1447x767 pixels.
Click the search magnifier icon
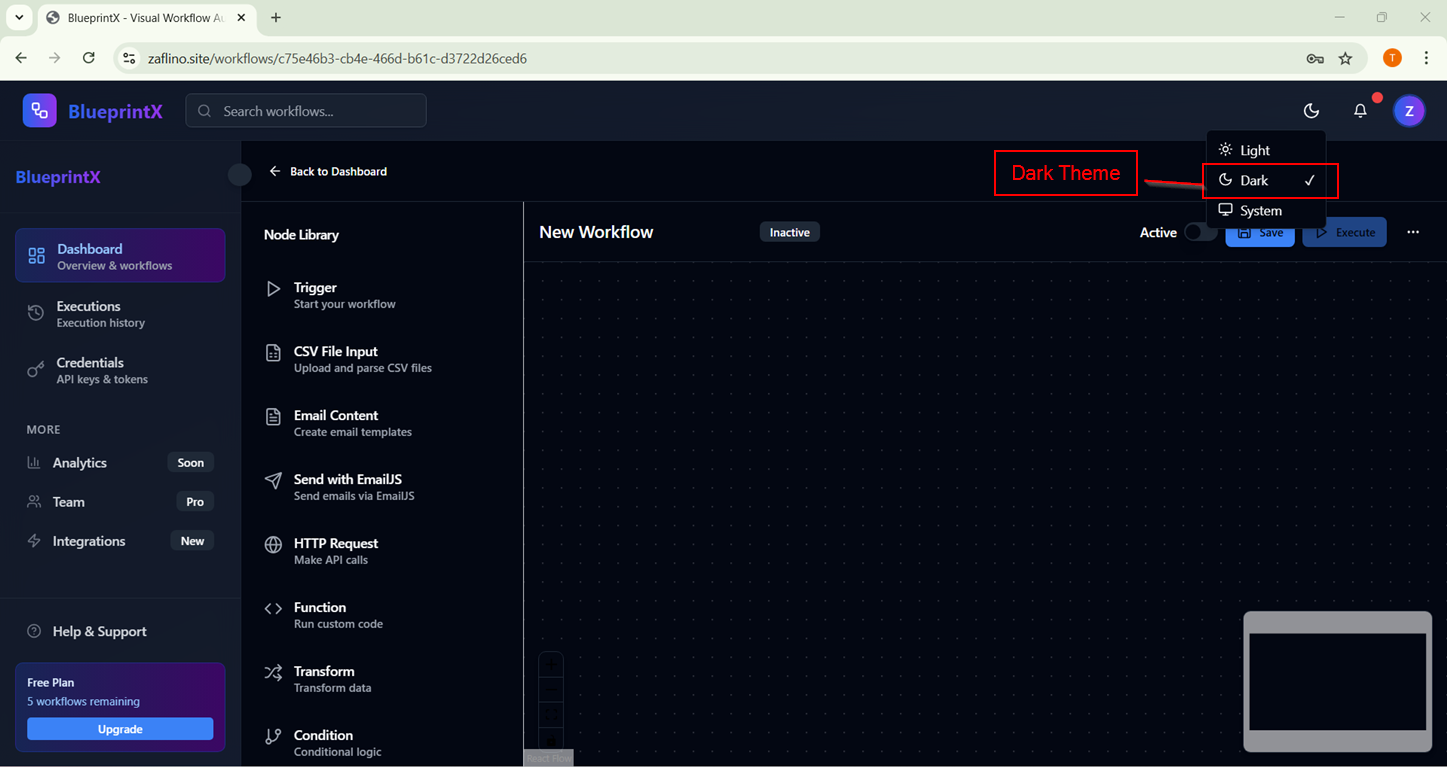205,111
